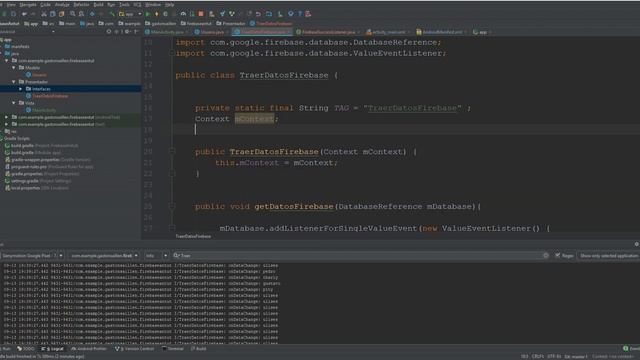Switch to Usuario.java editor tab

[x=211, y=32]
